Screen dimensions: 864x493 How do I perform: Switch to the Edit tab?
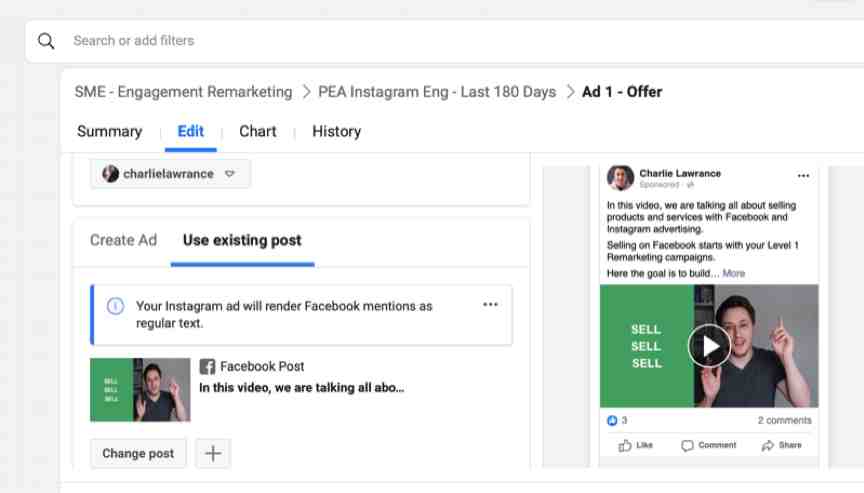[x=191, y=132]
